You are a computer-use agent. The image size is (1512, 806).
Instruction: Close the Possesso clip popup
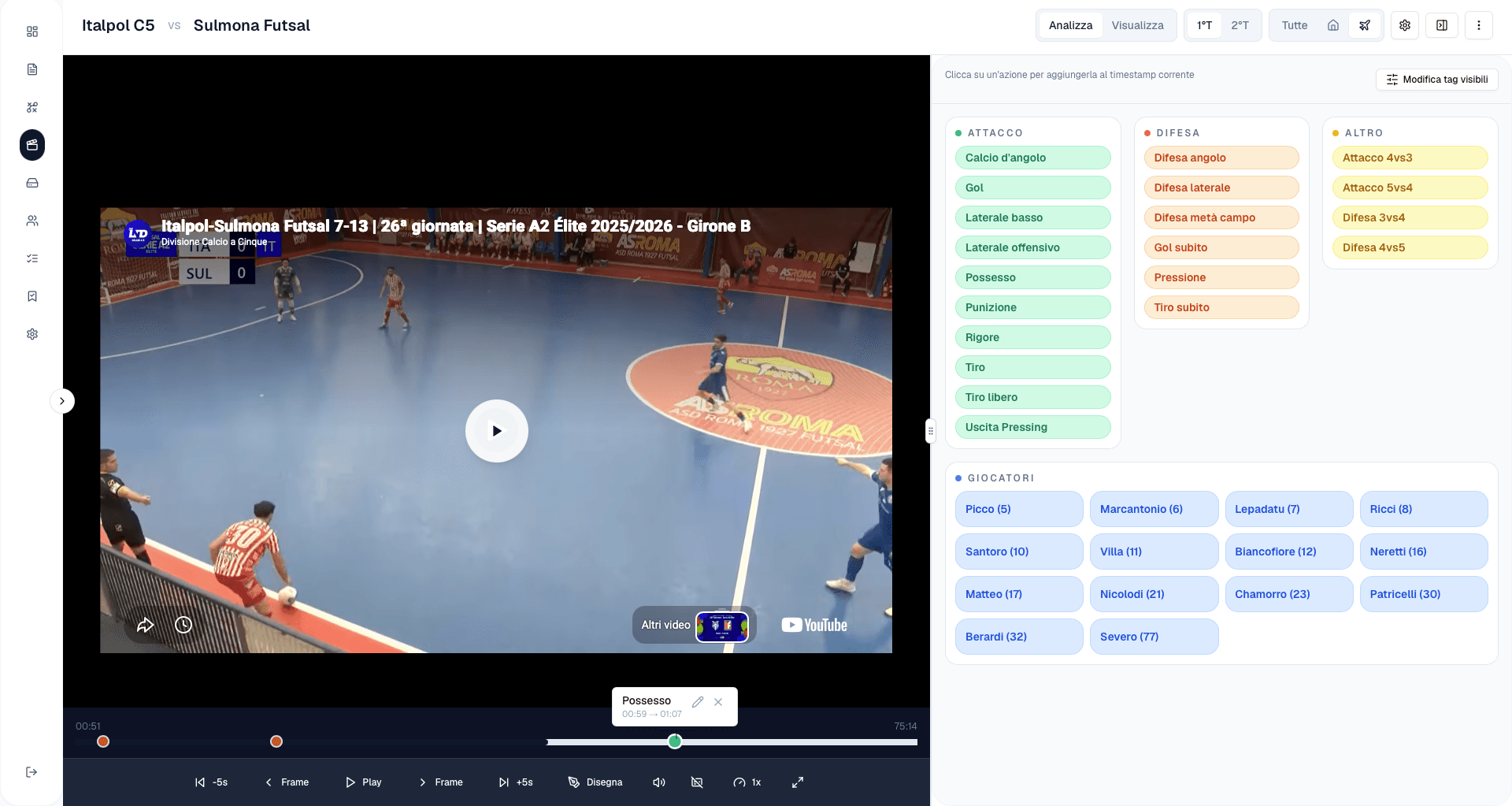718,702
